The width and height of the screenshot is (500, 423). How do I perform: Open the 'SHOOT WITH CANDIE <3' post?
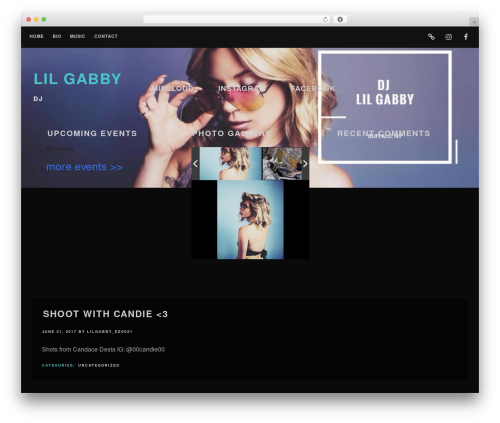105,314
